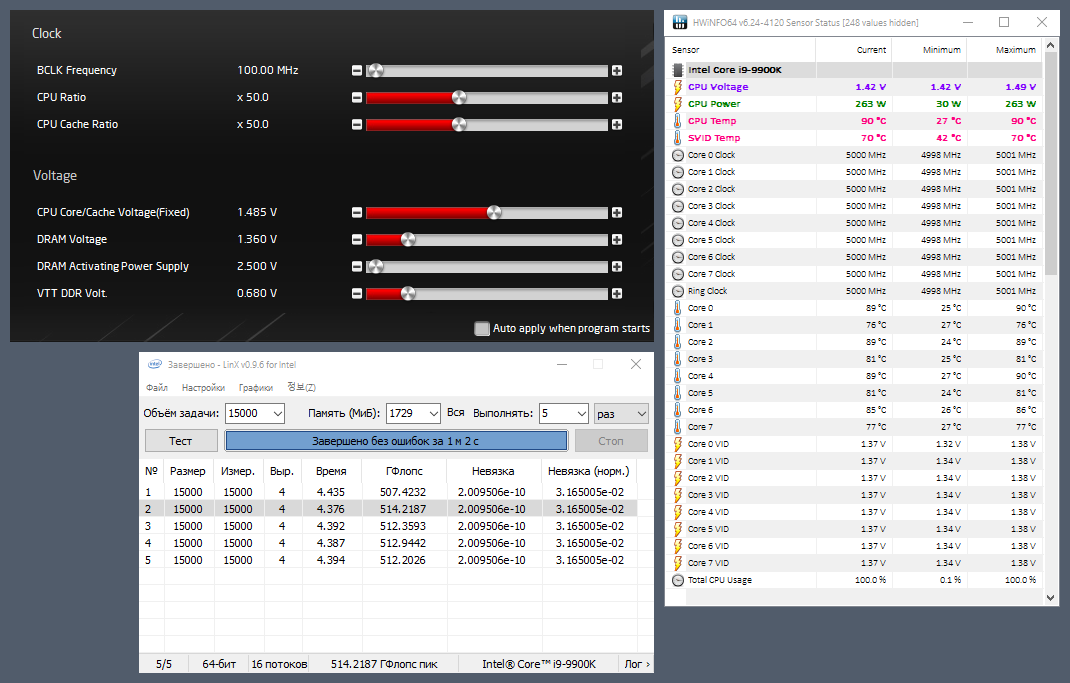Start the LinX test with Тест button
The width and height of the screenshot is (1070, 683).
(181, 441)
